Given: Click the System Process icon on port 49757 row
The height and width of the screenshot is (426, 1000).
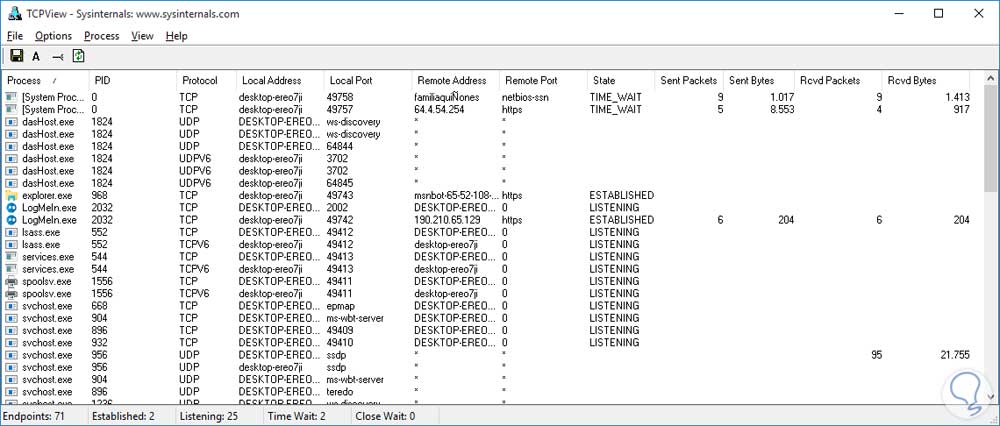Looking at the screenshot, I should pos(11,109).
